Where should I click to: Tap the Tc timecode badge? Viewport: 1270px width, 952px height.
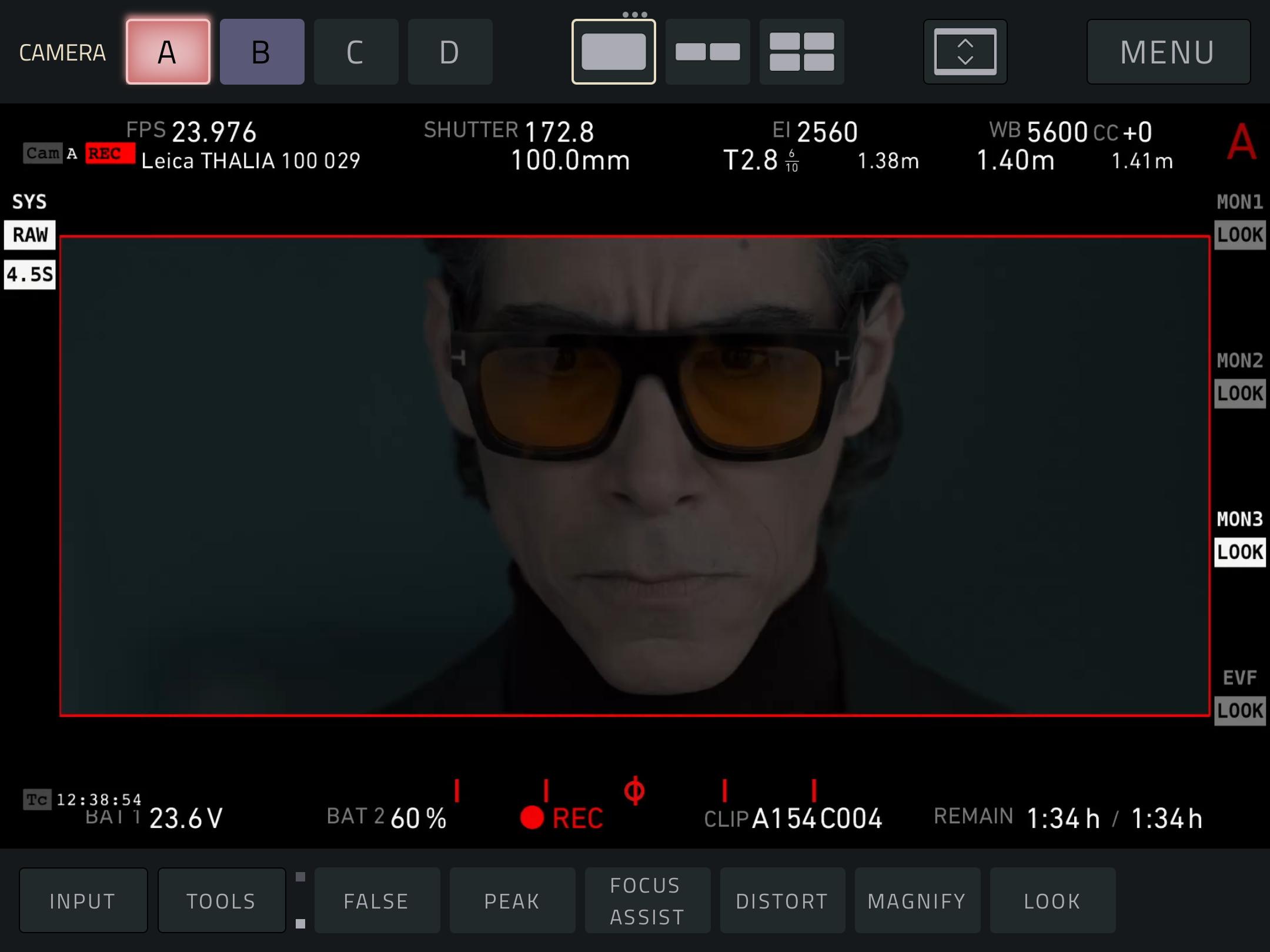(37, 800)
